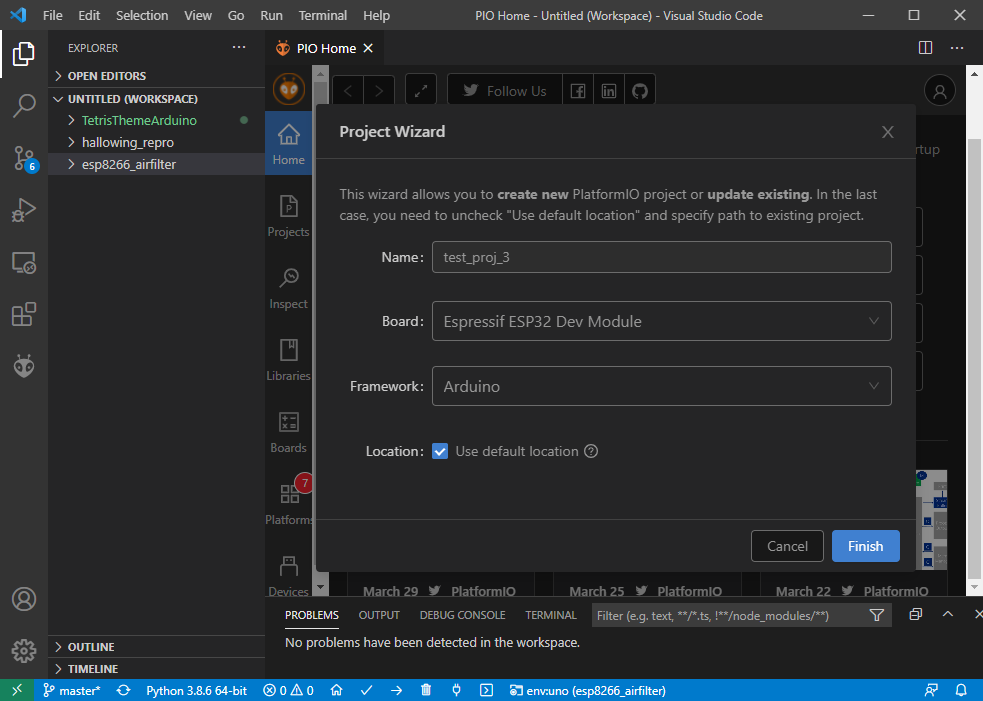Open the Framework dropdown
Viewport: 983px width, 701px height.
[x=661, y=386]
